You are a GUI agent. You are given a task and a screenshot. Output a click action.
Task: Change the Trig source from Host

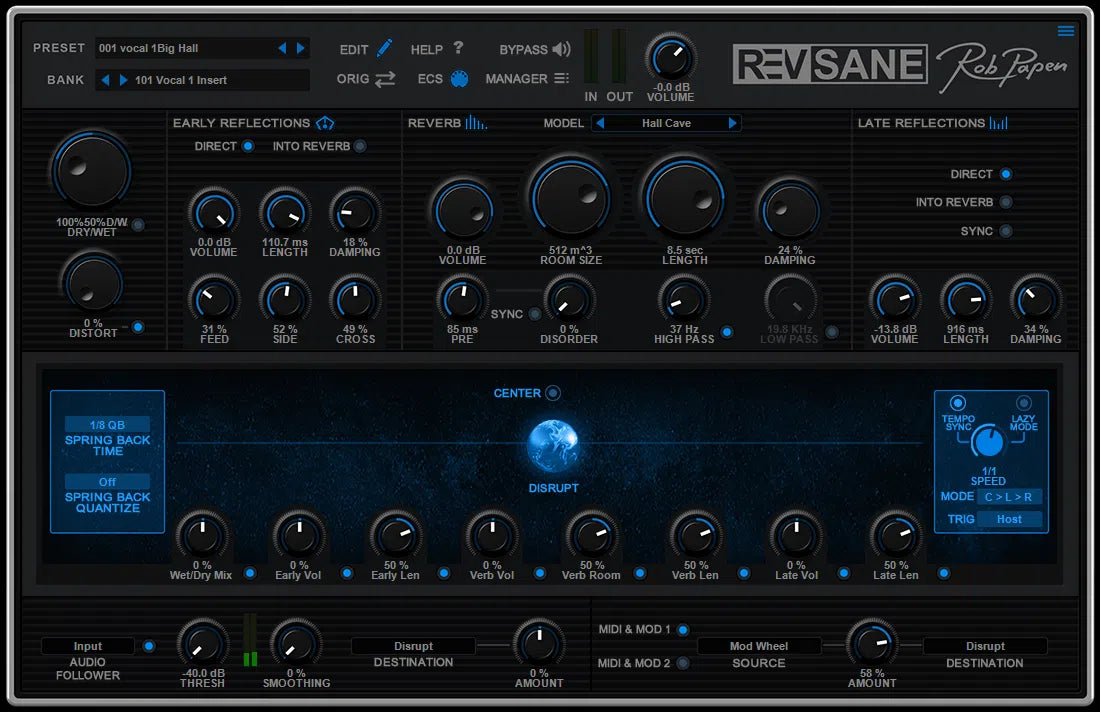tap(1010, 519)
